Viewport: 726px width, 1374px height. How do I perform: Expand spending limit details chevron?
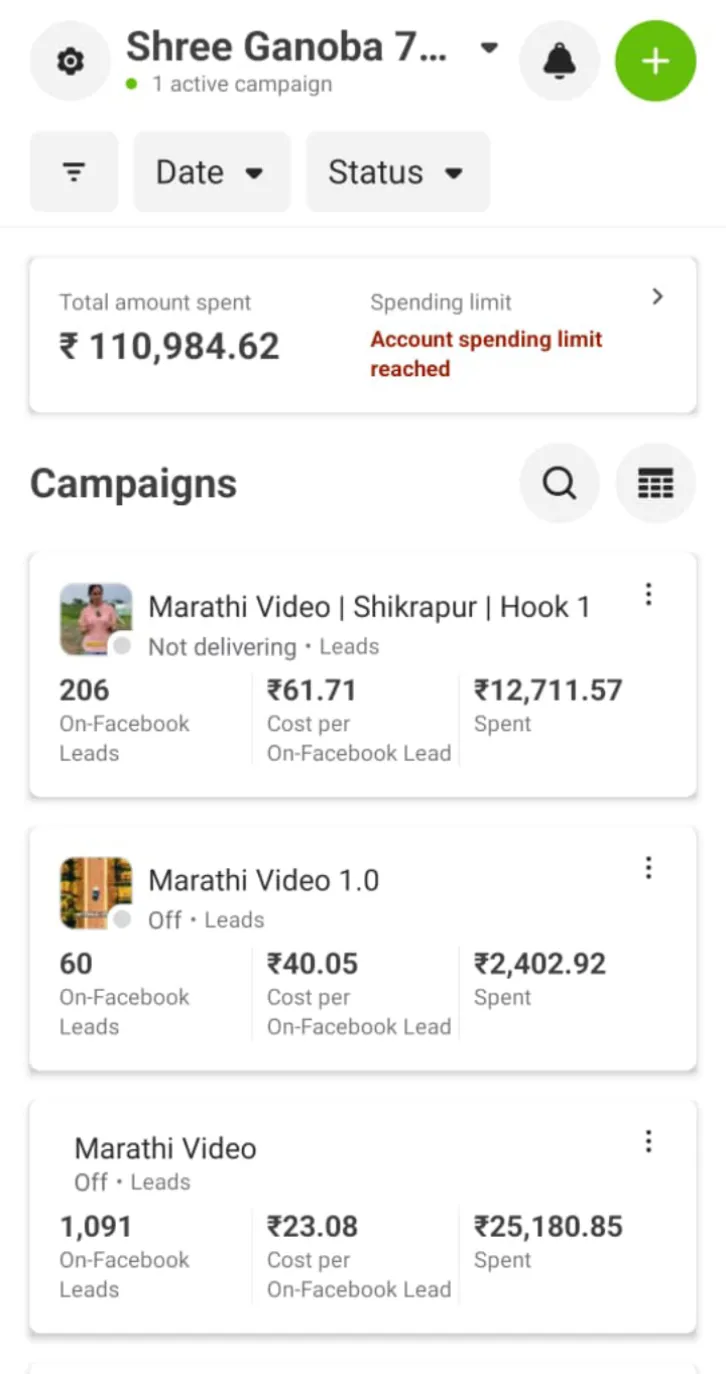657,297
